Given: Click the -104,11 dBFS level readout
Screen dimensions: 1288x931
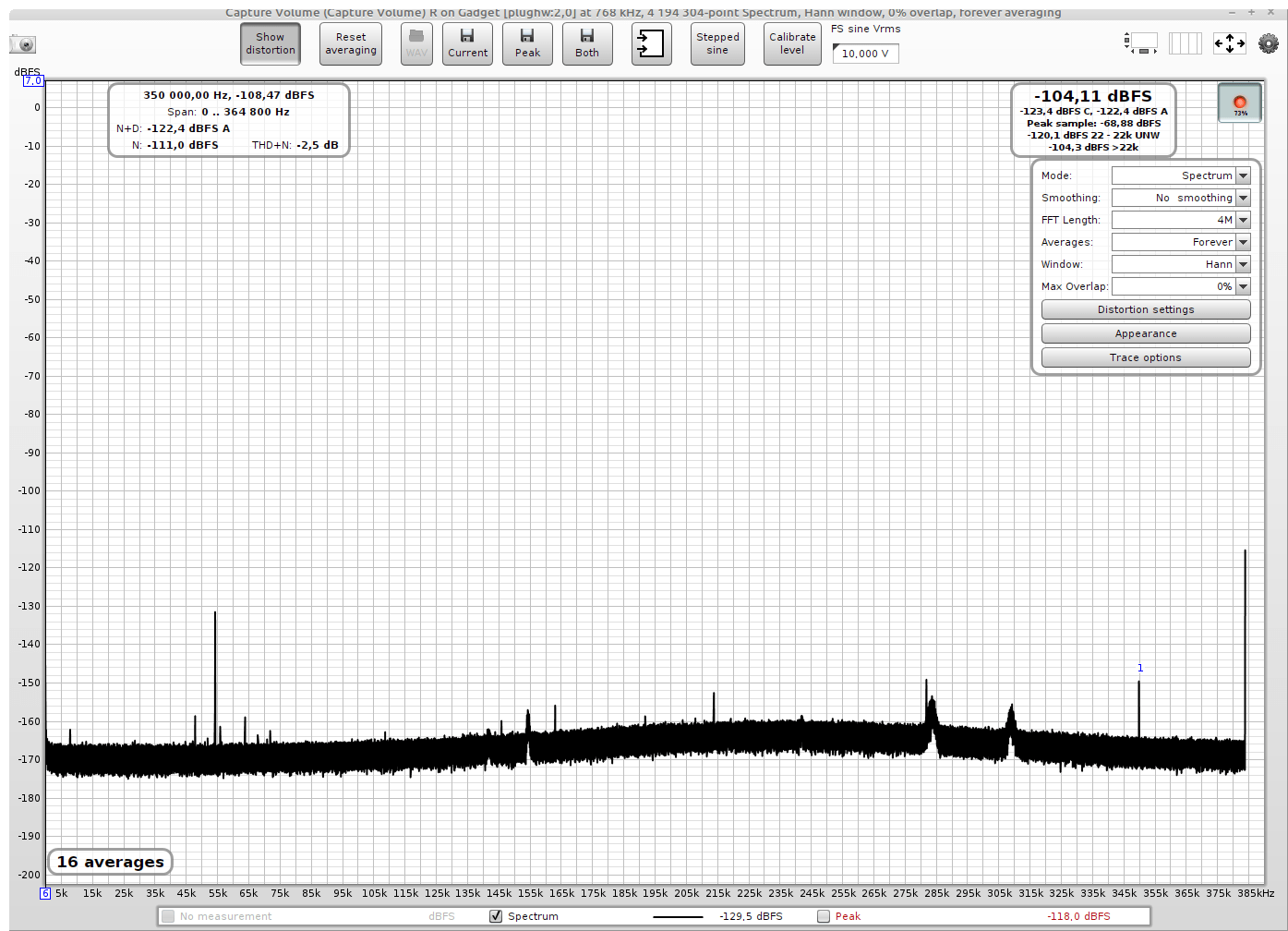Looking at the screenshot, I should click(x=1093, y=96).
